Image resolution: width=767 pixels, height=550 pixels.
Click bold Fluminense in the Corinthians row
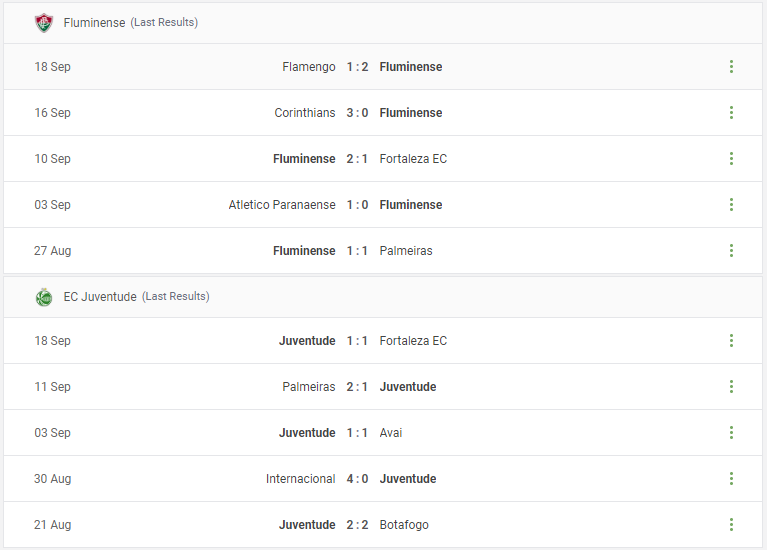(411, 113)
